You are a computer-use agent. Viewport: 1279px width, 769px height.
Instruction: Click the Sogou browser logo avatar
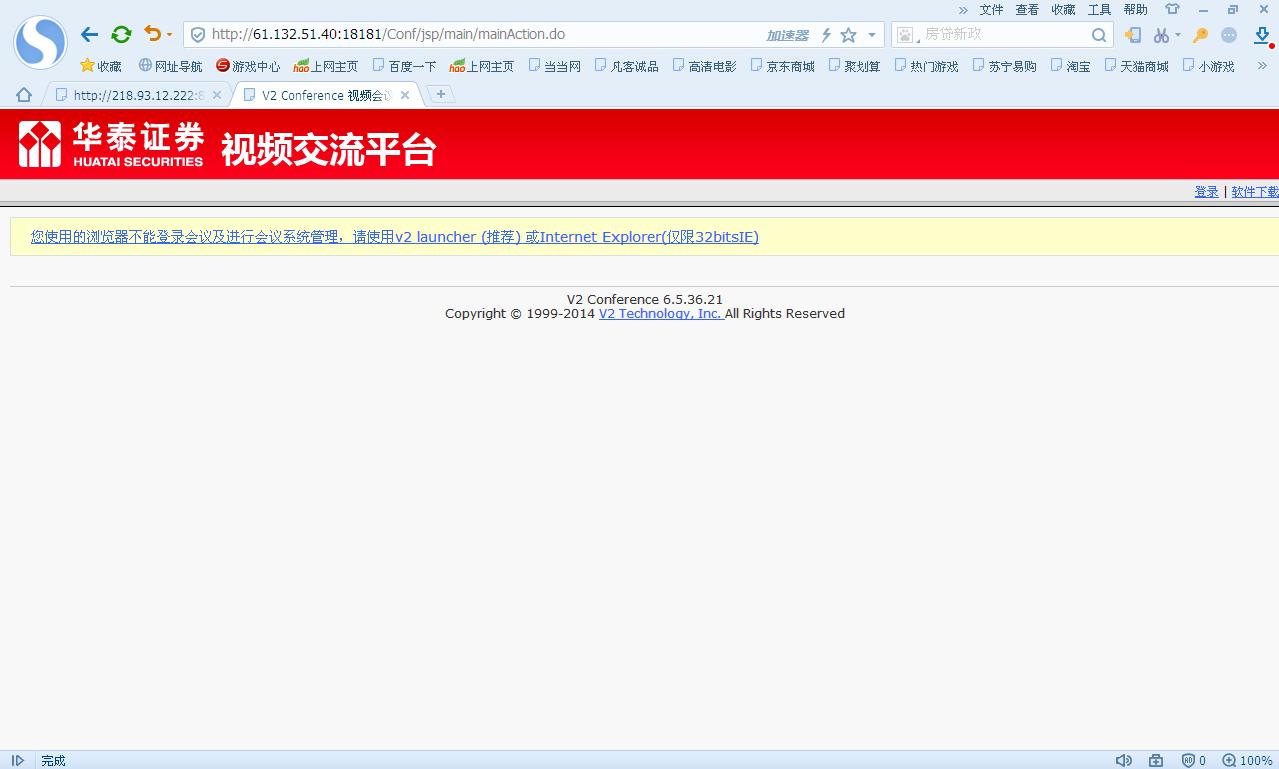(x=40, y=42)
